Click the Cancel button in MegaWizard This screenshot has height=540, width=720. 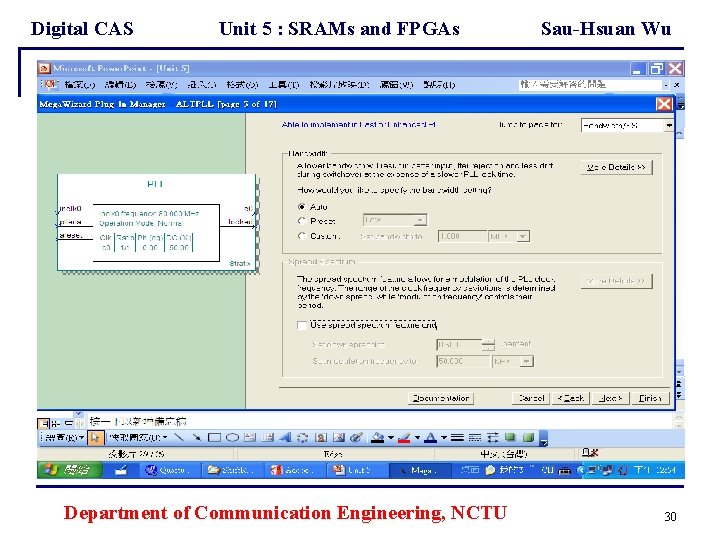[x=531, y=398]
